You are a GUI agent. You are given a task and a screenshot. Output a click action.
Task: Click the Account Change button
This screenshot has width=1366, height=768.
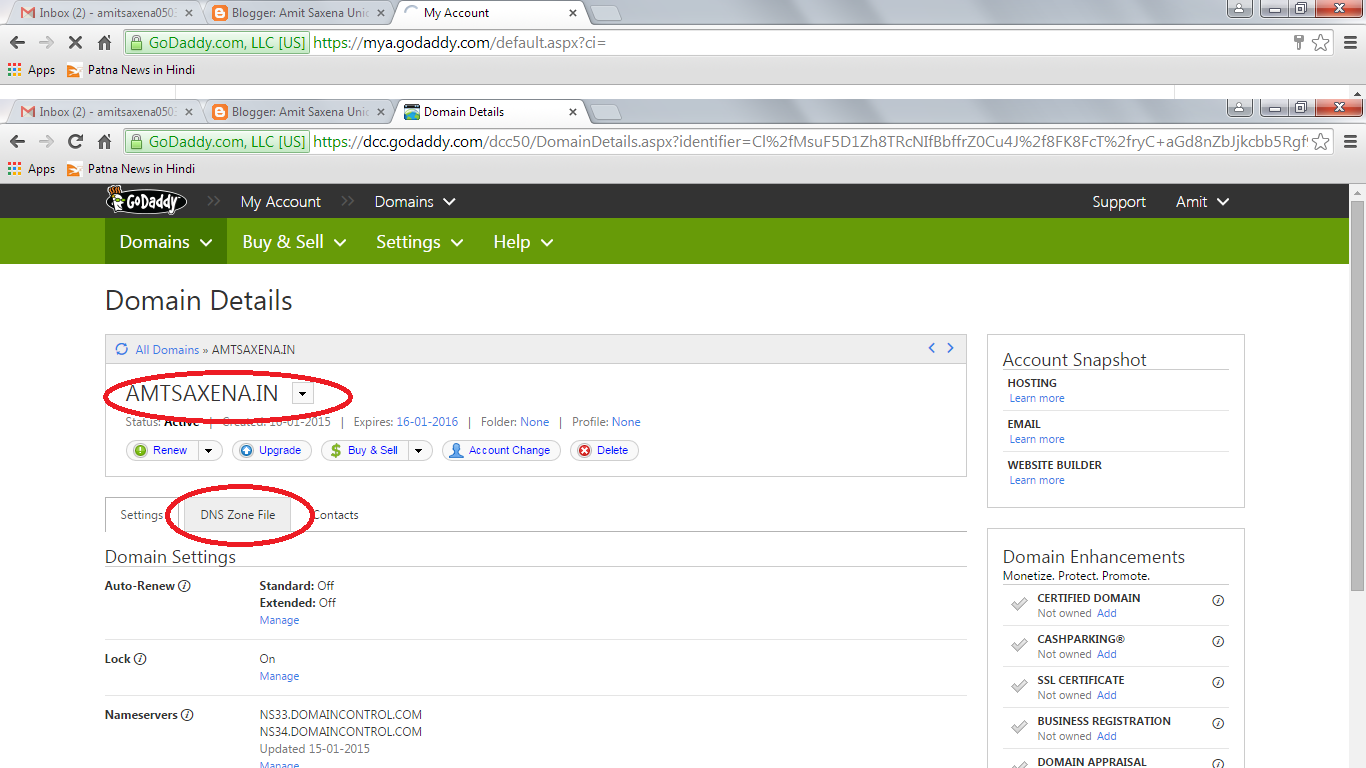pyautogui.click(x=501, y=451)
